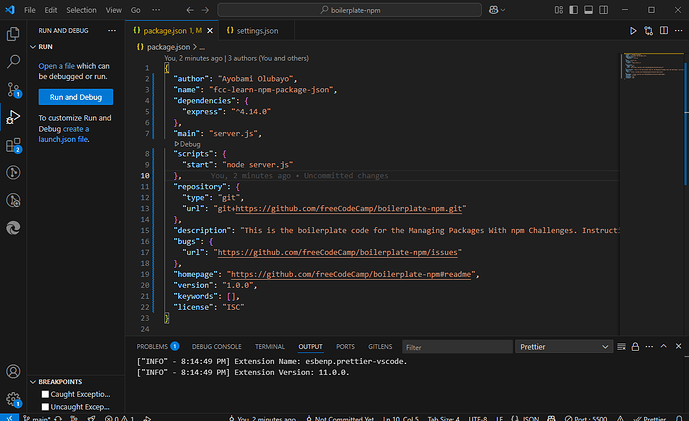Image resolution: width=689 pixels, height=421 pixels.
Task: Open the Go menu
Action: pyautogui.click(x=136, y=10)
